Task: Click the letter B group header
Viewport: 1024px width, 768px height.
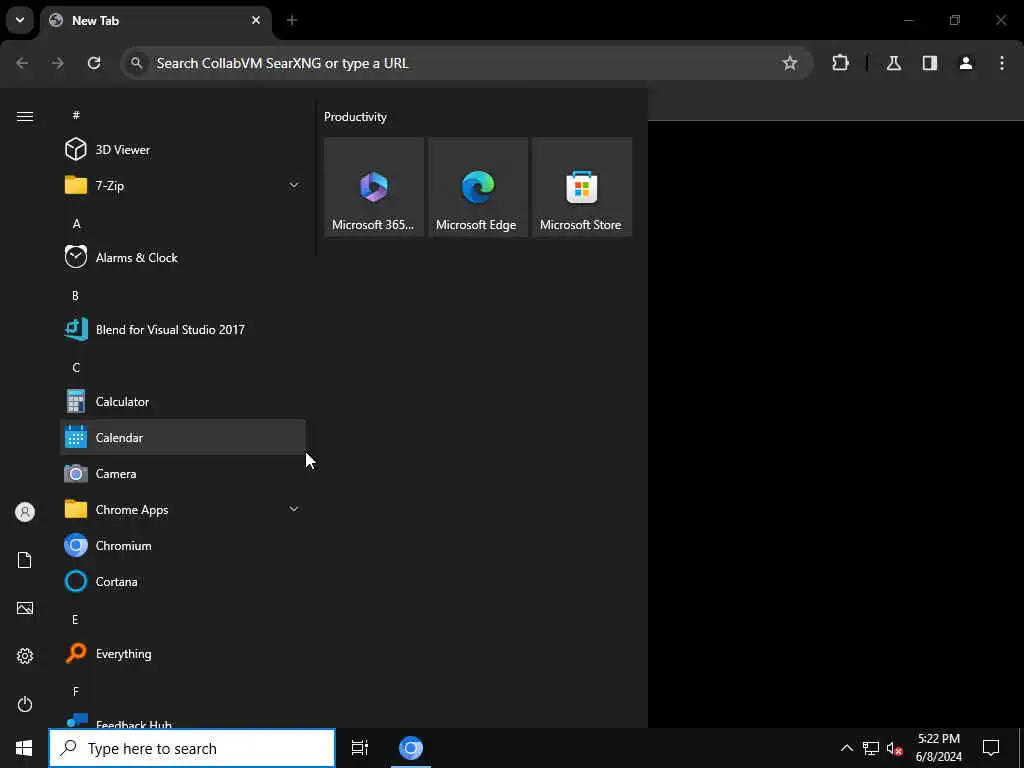Action: [76, 295]
